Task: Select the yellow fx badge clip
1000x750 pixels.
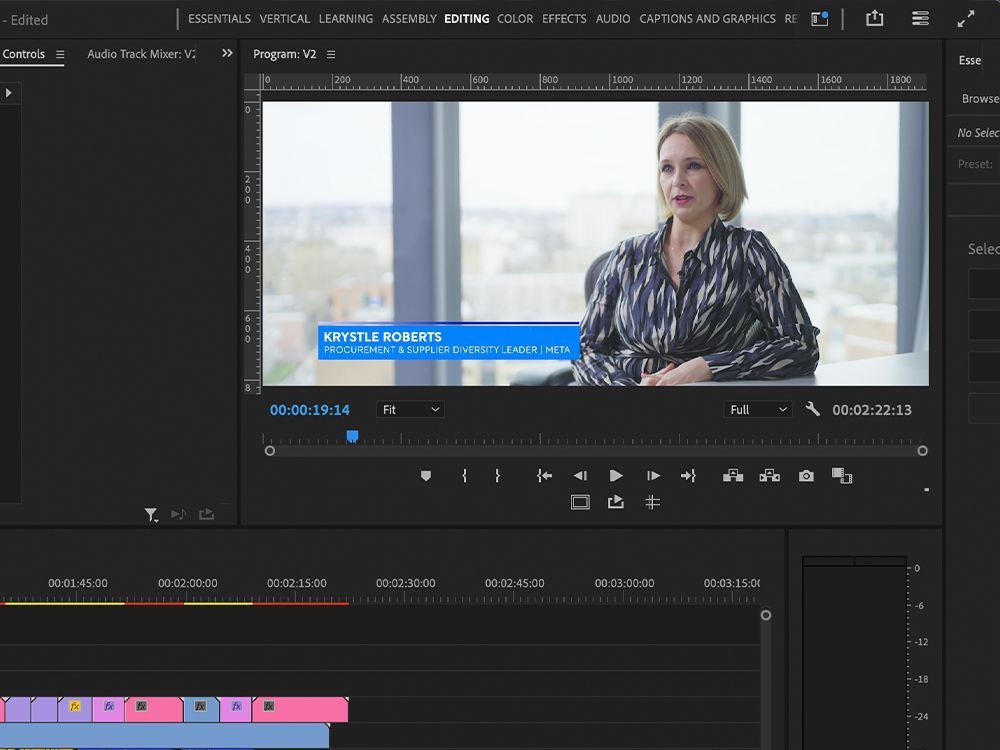Action: 75,709
